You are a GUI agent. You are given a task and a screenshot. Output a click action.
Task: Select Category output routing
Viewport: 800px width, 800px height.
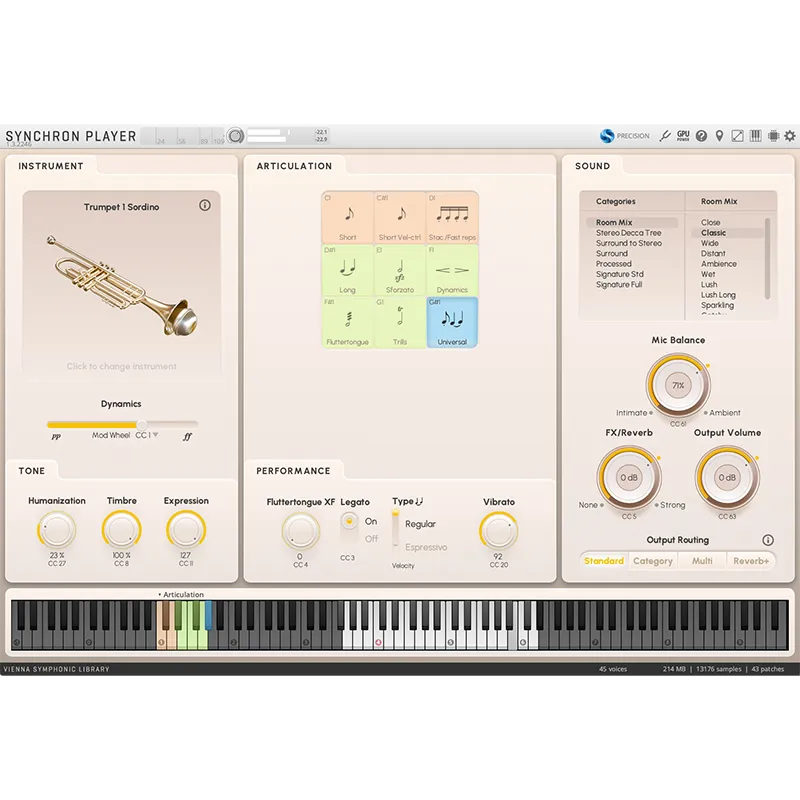point(653,561)
